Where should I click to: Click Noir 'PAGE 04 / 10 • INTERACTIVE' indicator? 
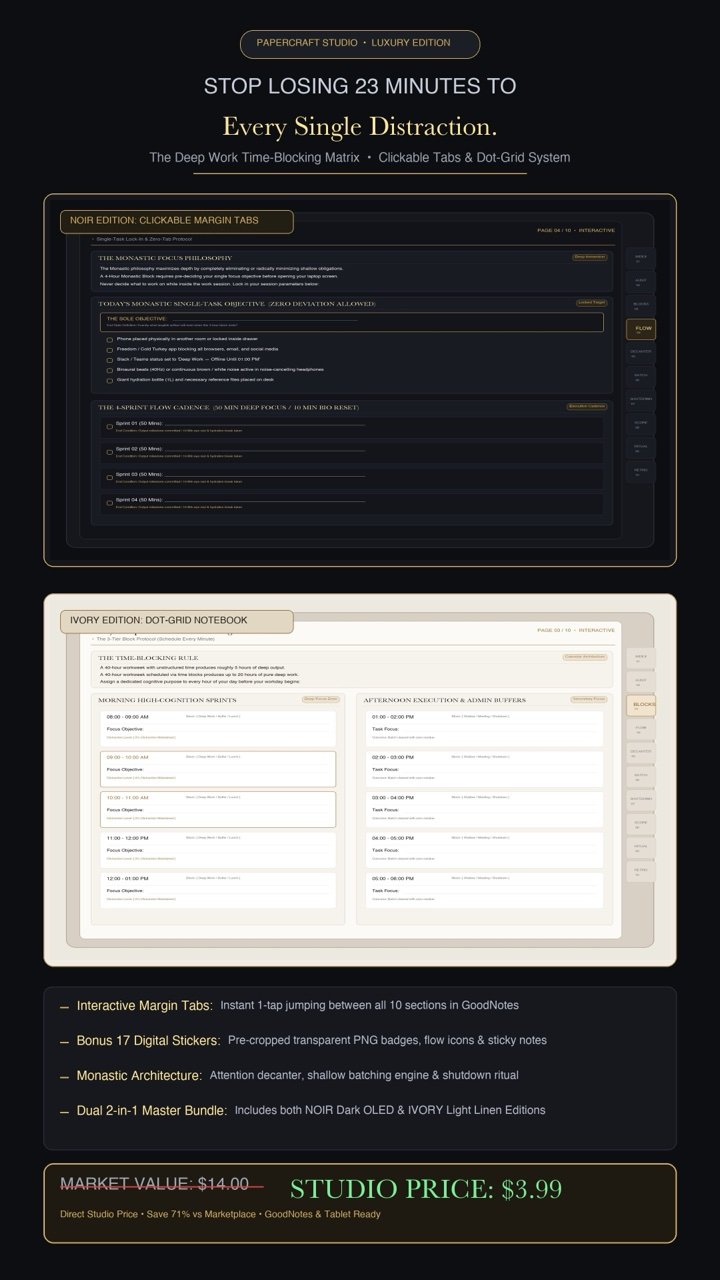[576, 230]
